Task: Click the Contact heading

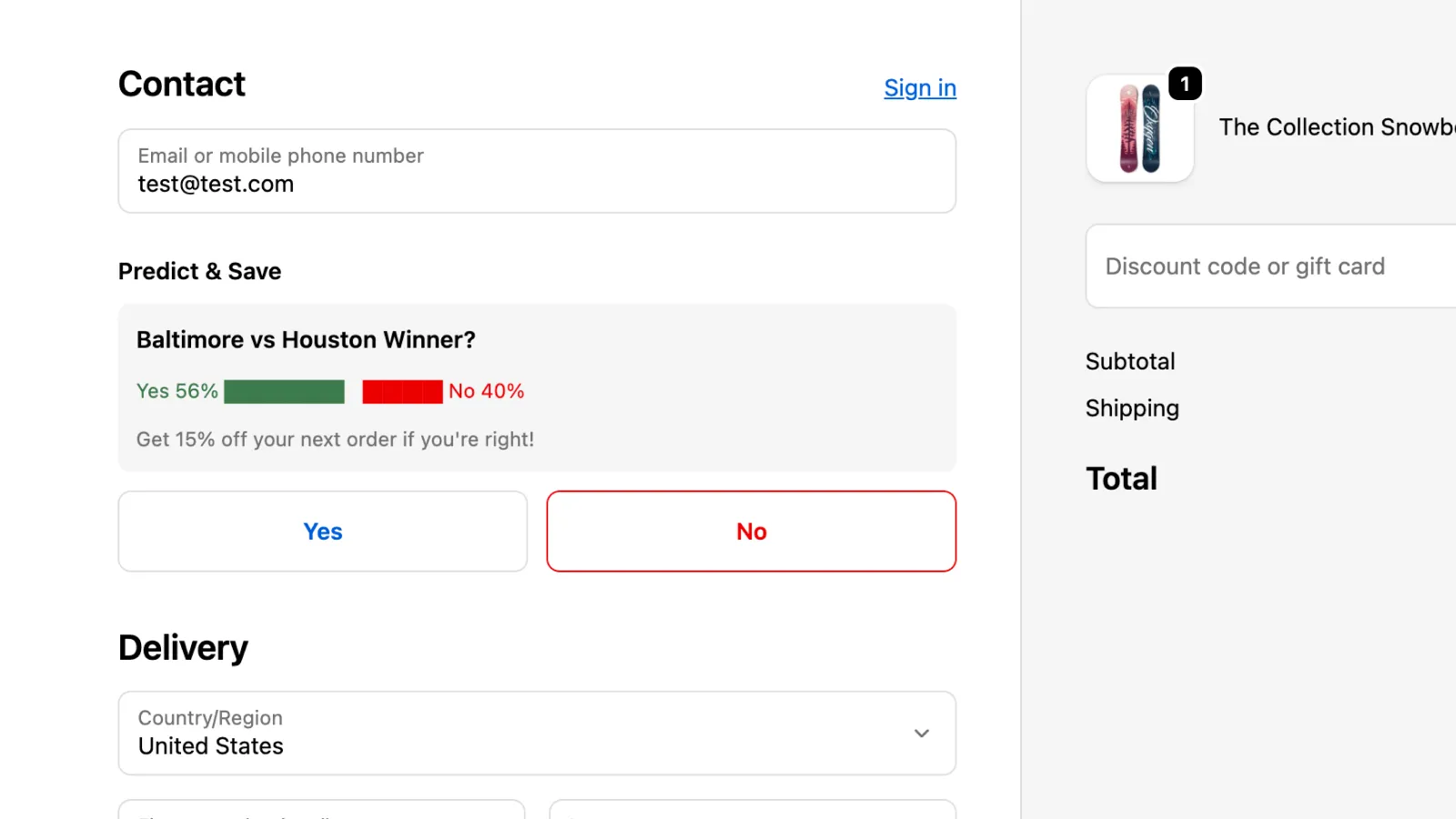Action: coord(181,84)
